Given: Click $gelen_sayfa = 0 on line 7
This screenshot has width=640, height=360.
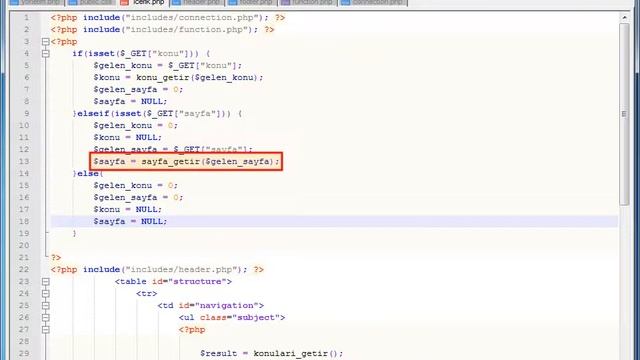Looking at the screenshot, I should [x=138, y=89].
